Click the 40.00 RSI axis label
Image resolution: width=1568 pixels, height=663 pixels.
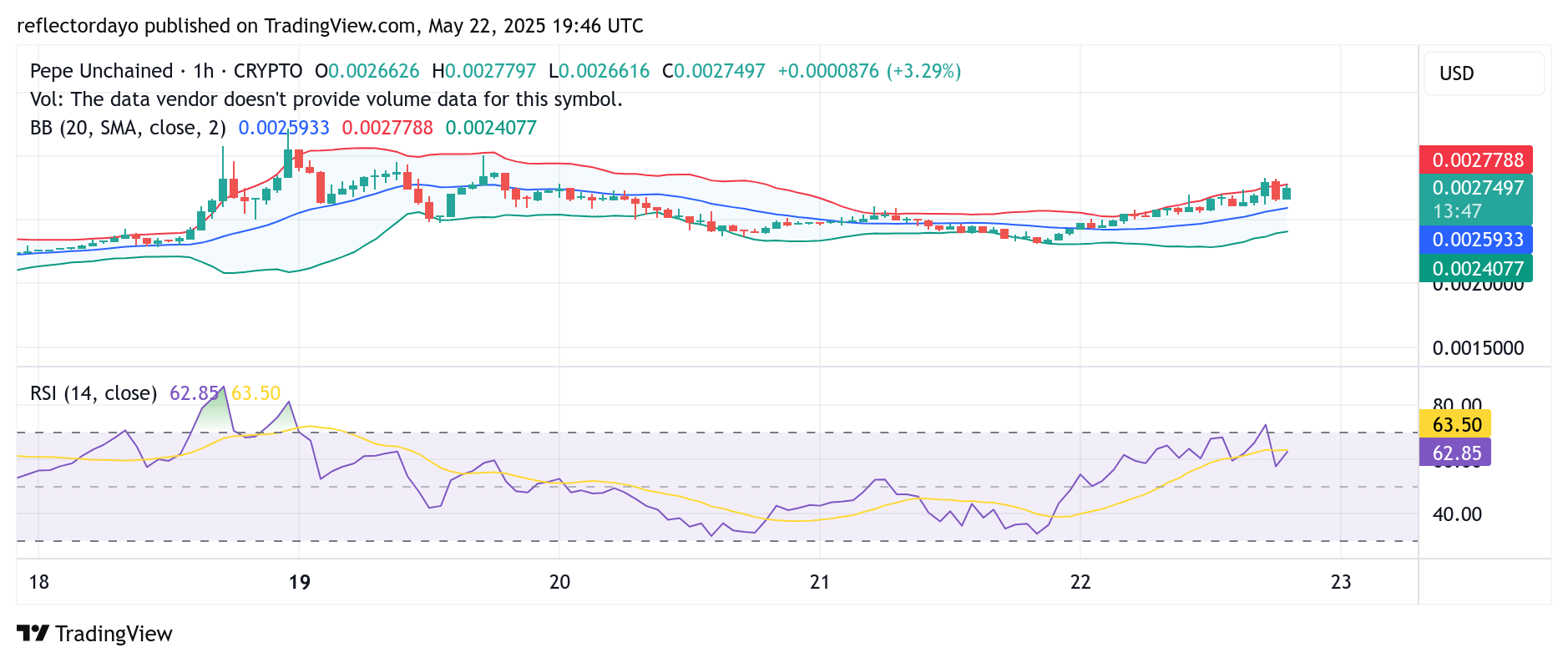pyautogui.click(x=1457, y=514)
